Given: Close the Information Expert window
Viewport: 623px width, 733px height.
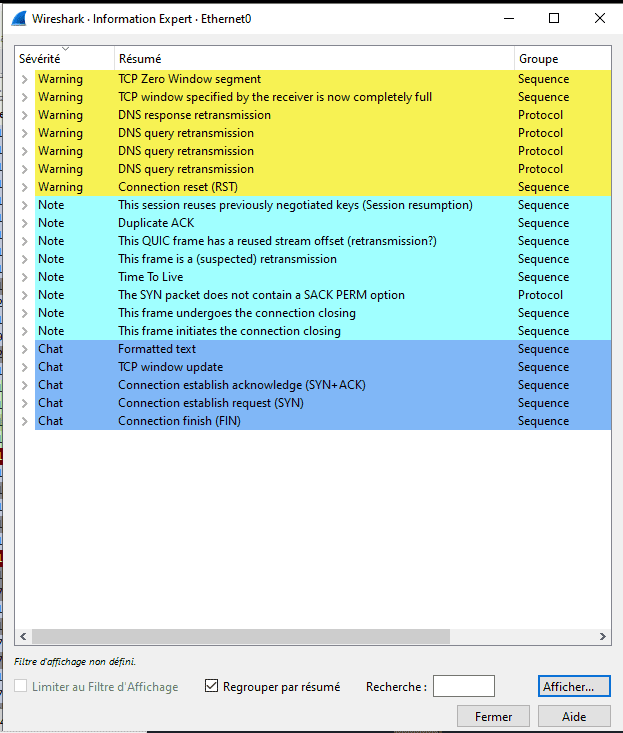Looking at the screenshot, I should pos(600,18).
